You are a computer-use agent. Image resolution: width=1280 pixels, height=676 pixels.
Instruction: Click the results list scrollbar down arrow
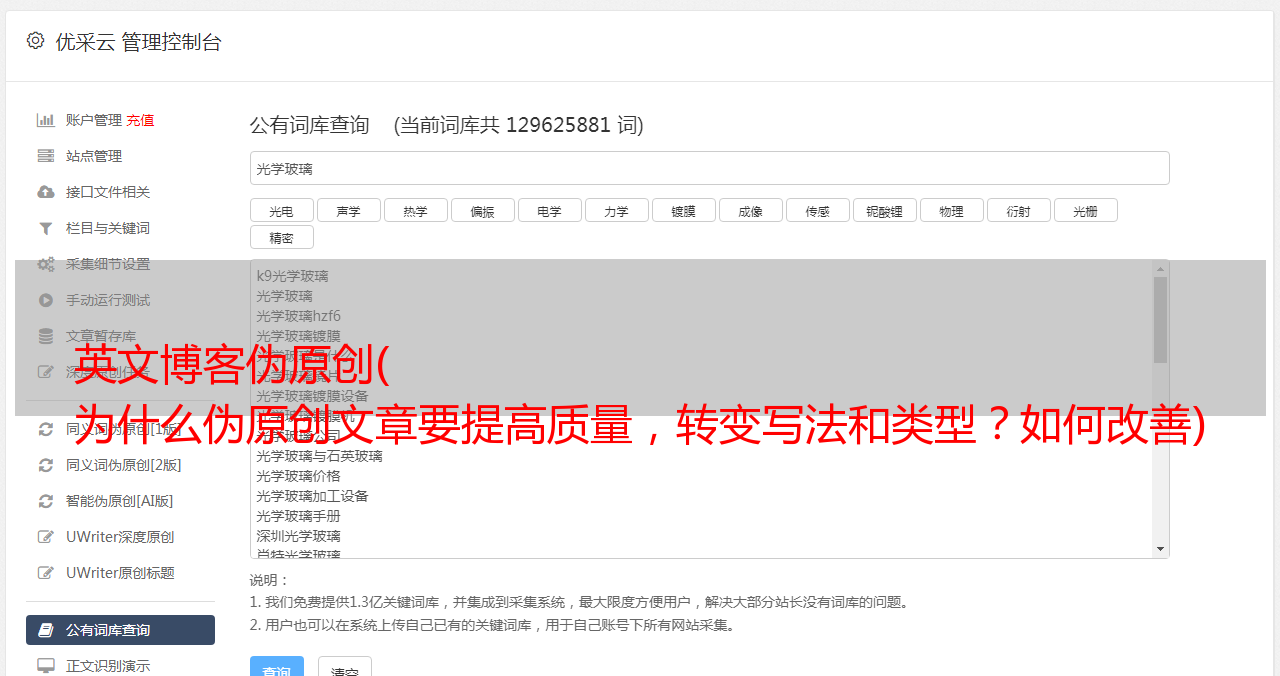click(1160, 549)
